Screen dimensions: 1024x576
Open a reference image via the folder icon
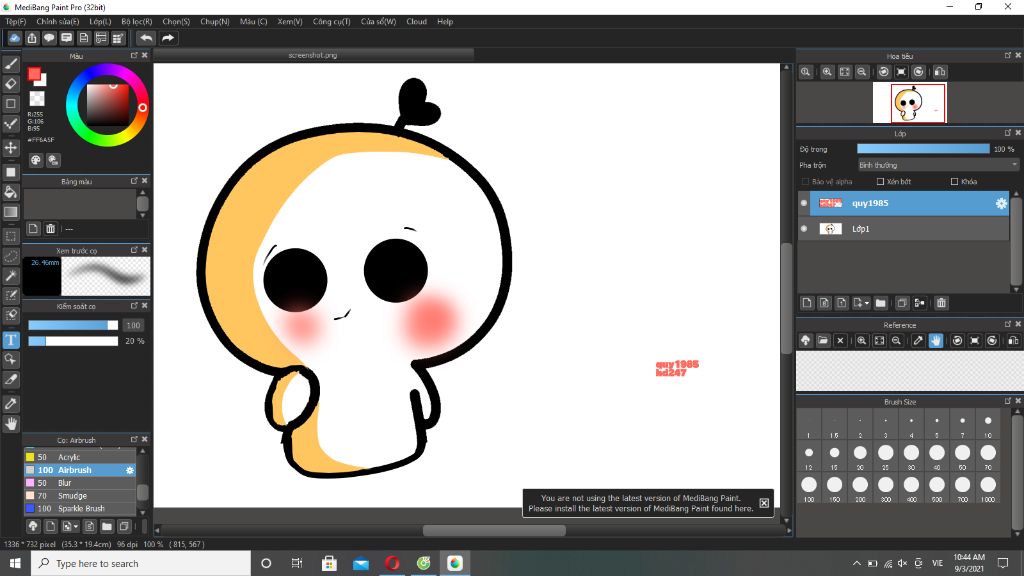(823, 340)
